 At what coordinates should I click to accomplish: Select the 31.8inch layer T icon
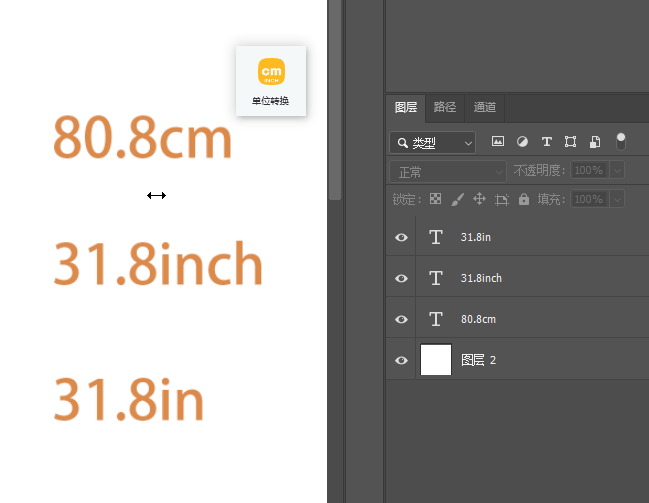coord(436,278)
